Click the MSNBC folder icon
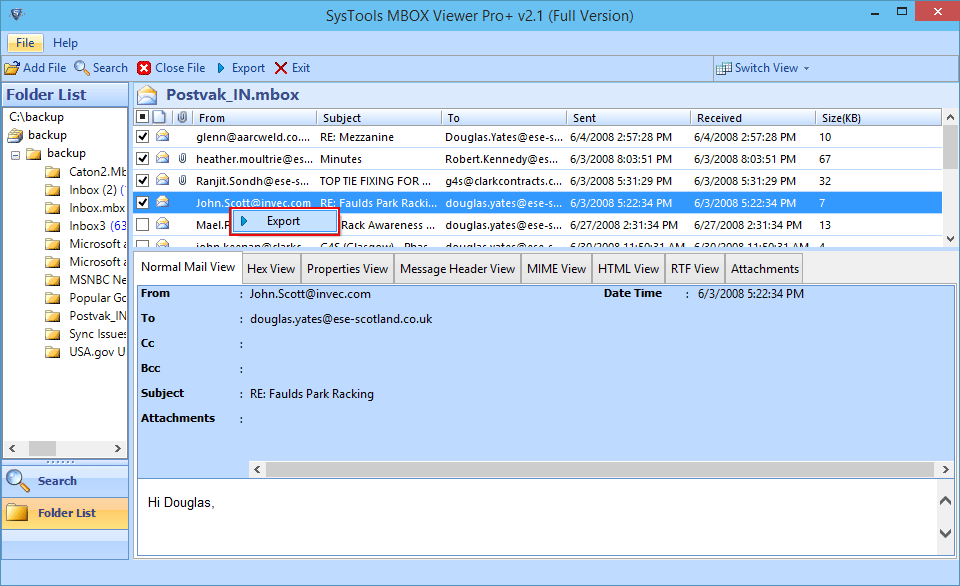Image resolution: width=960 pixels, height=586 pixels. tap(53, 280)
